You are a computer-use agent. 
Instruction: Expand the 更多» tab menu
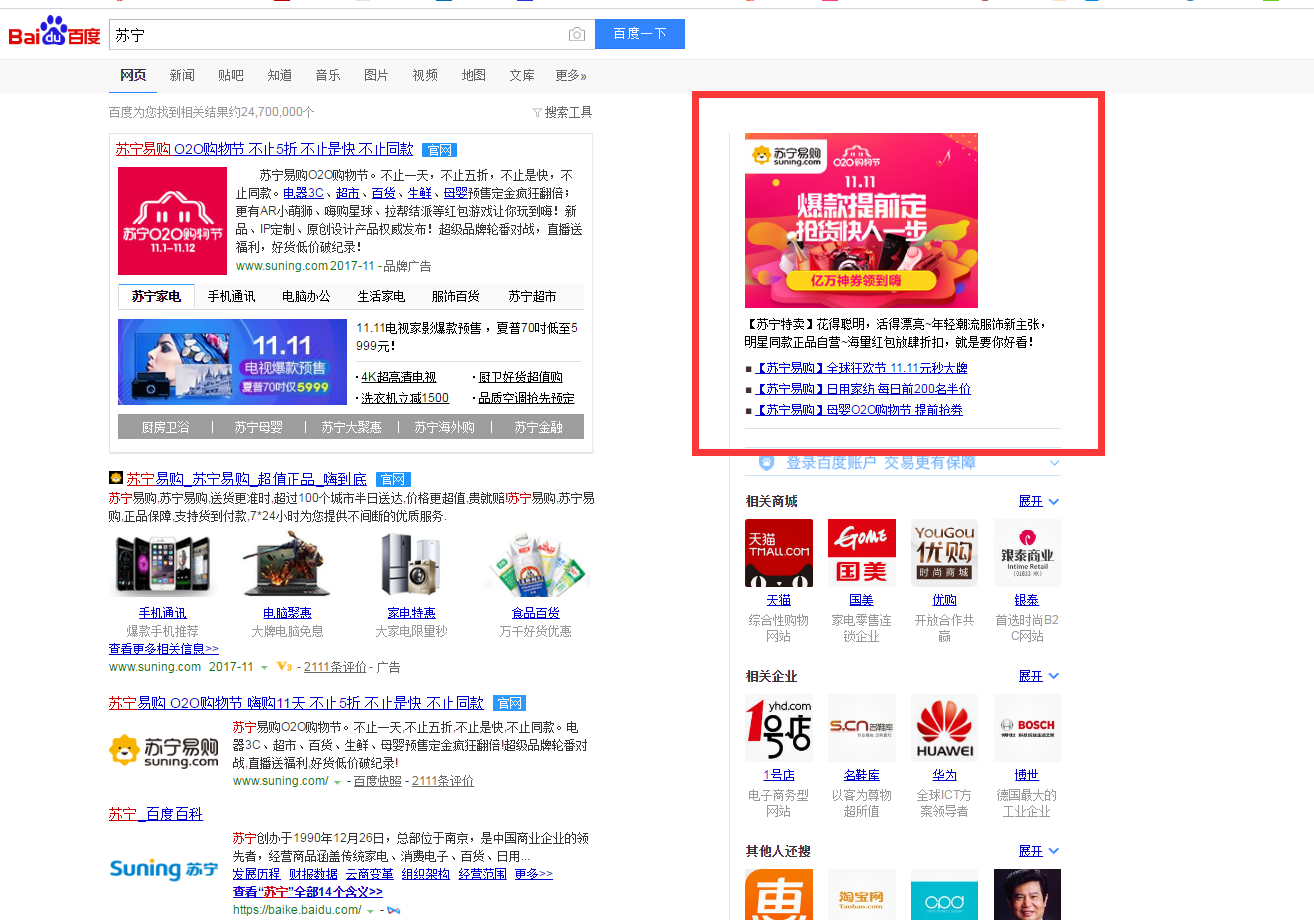[571, 75]
